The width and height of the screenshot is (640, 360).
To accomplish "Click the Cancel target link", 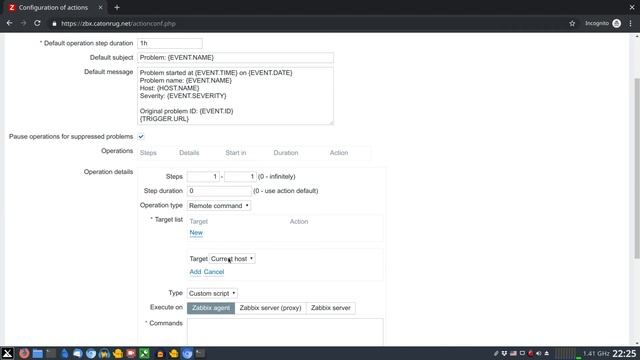I will (x=214, y=272).
